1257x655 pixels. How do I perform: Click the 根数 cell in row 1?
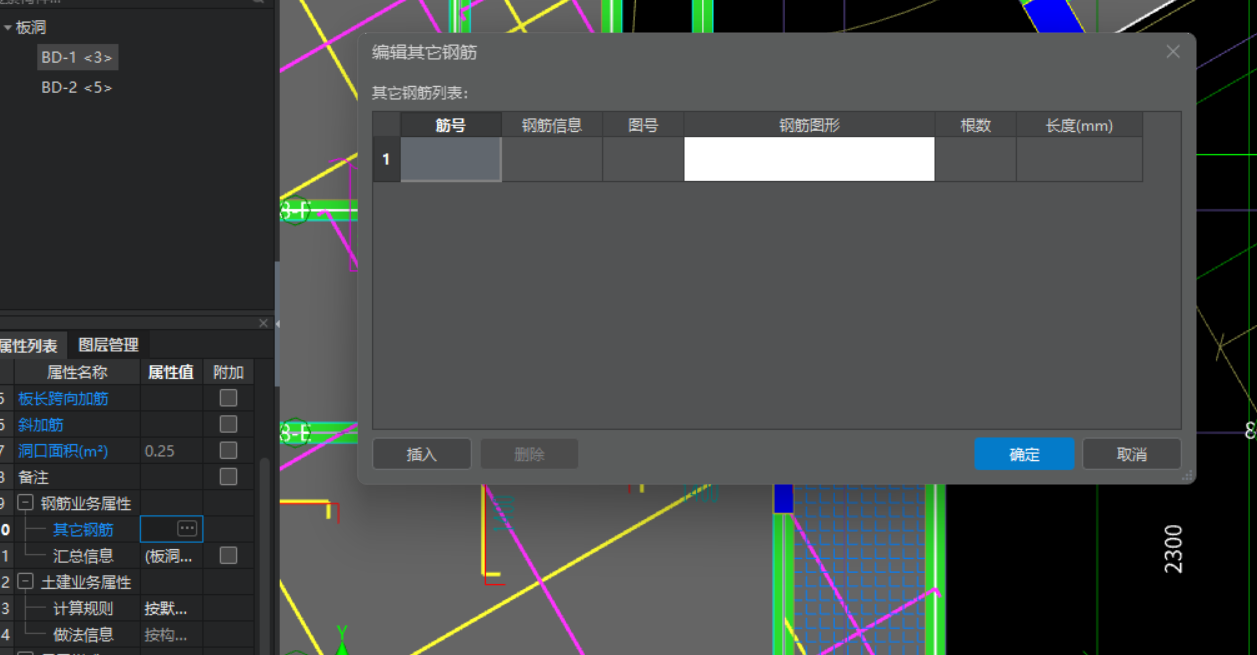[975, 159]
